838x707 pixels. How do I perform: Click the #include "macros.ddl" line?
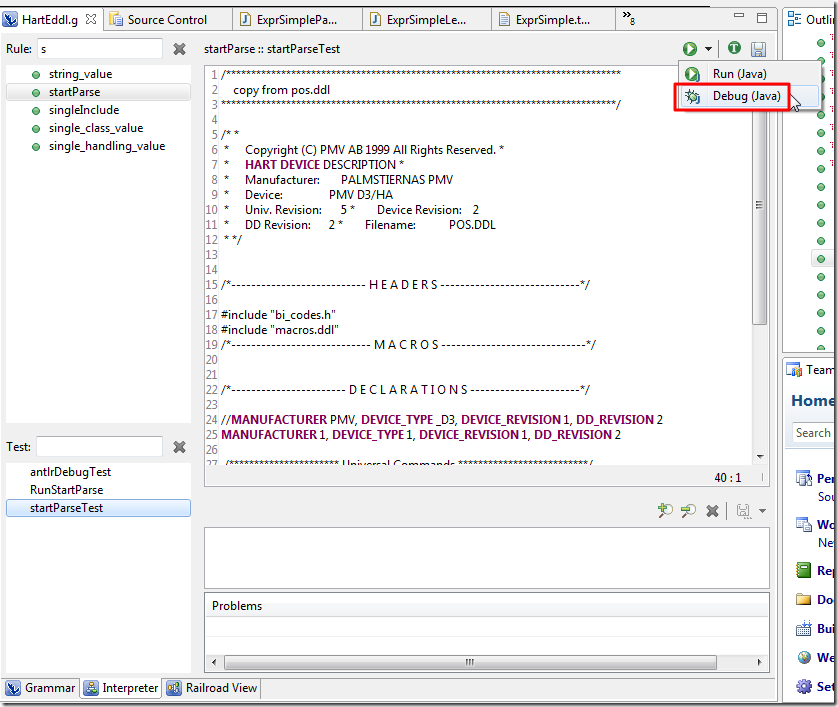(x=280, y=330)
